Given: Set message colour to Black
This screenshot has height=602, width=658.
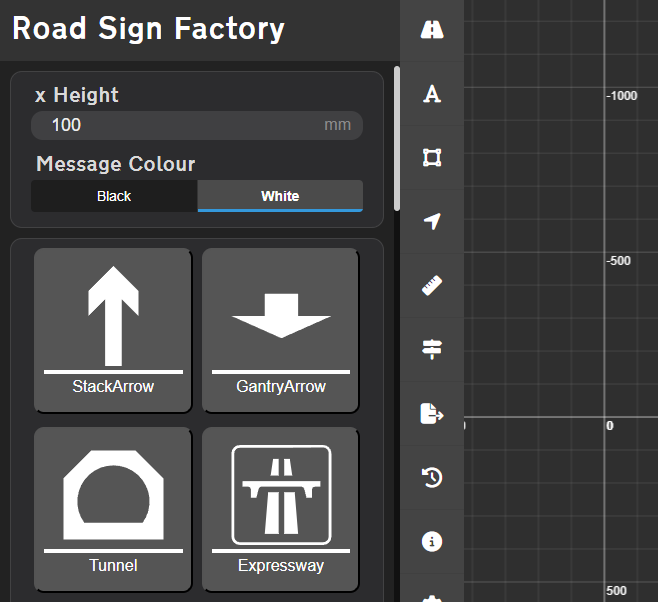Looking at the screenshot, I should point(114,196).
